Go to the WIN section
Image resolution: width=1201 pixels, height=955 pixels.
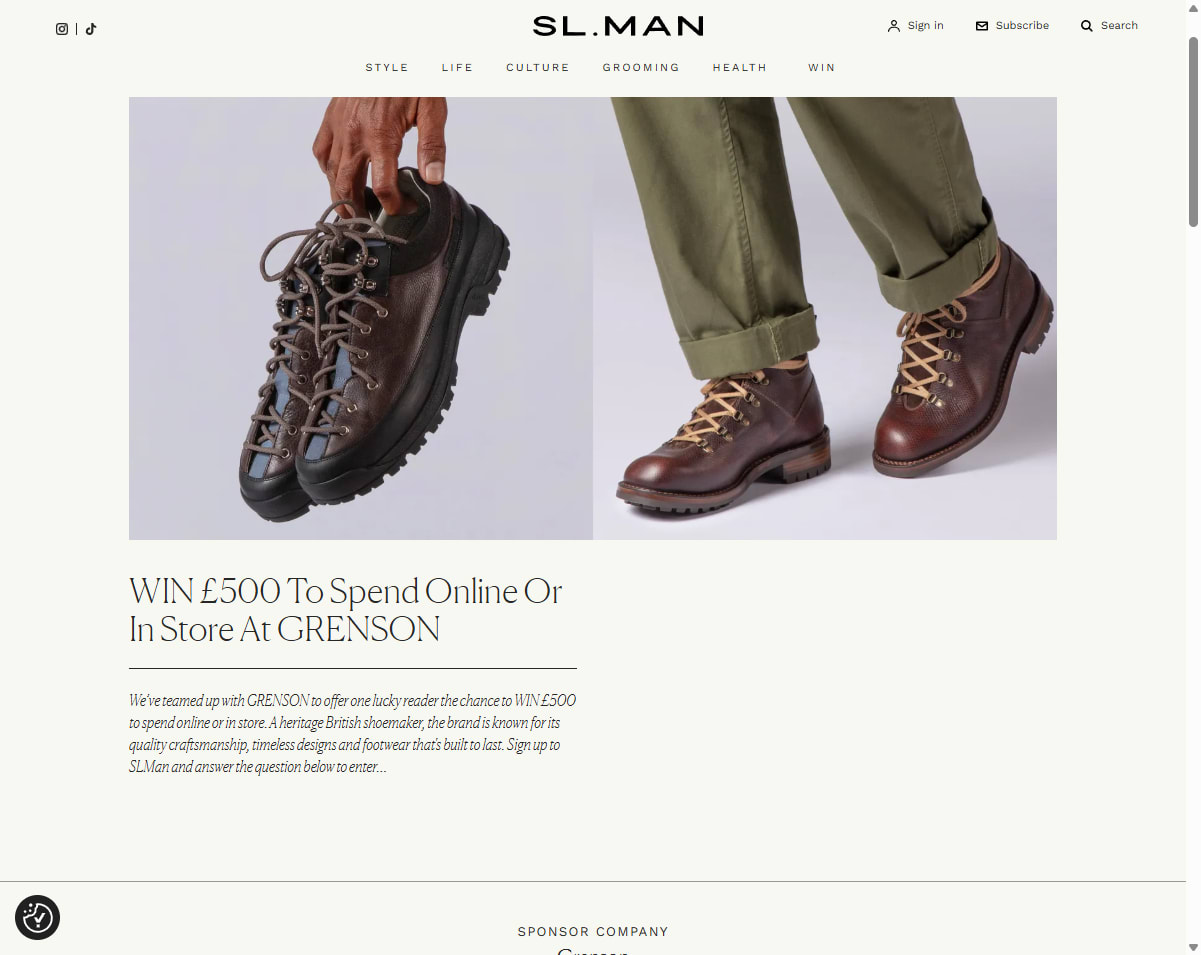click(822, 68)
